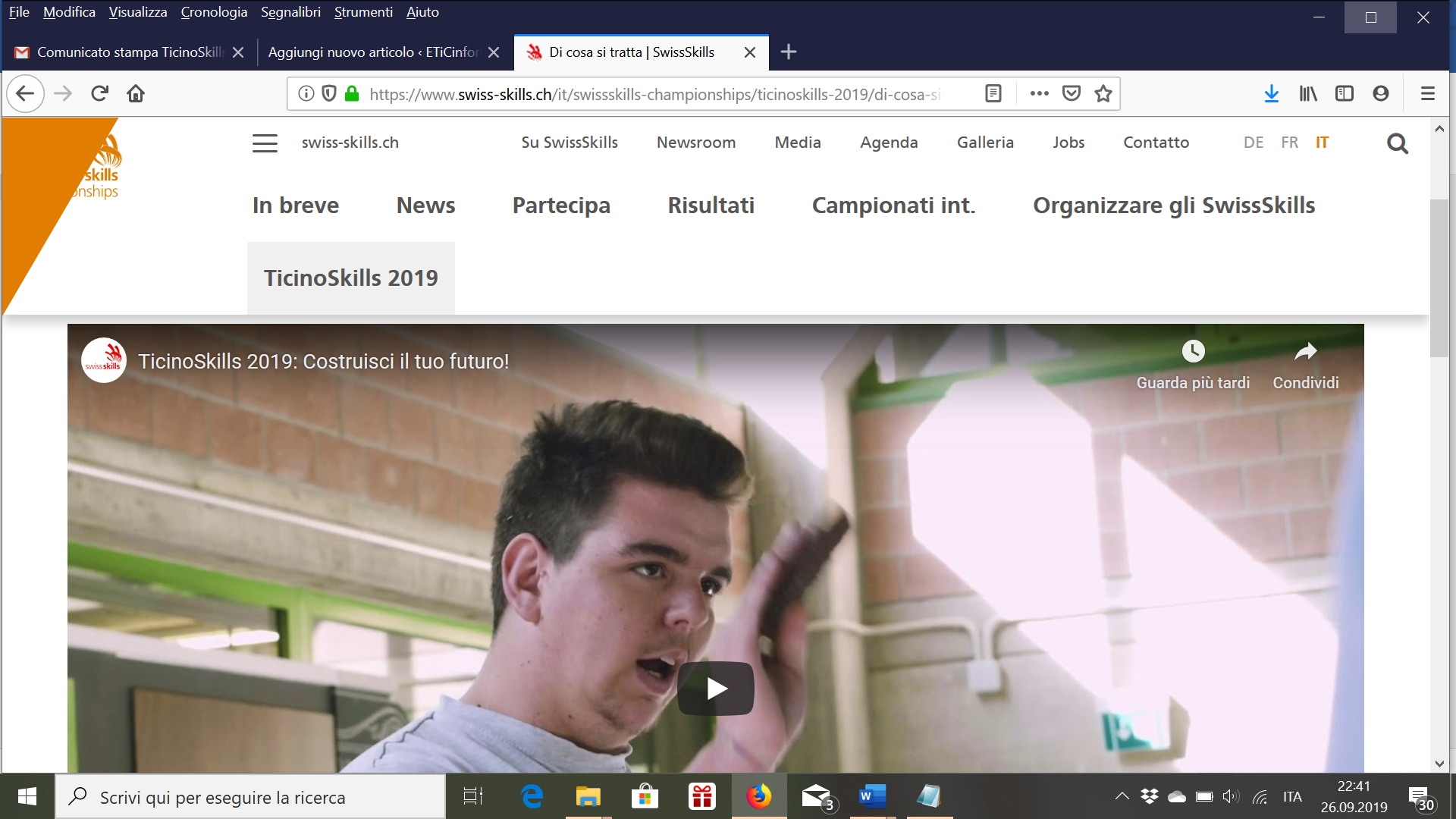
Task: Close the Aggiungi nuovo articolo tab
Action: 494,52
